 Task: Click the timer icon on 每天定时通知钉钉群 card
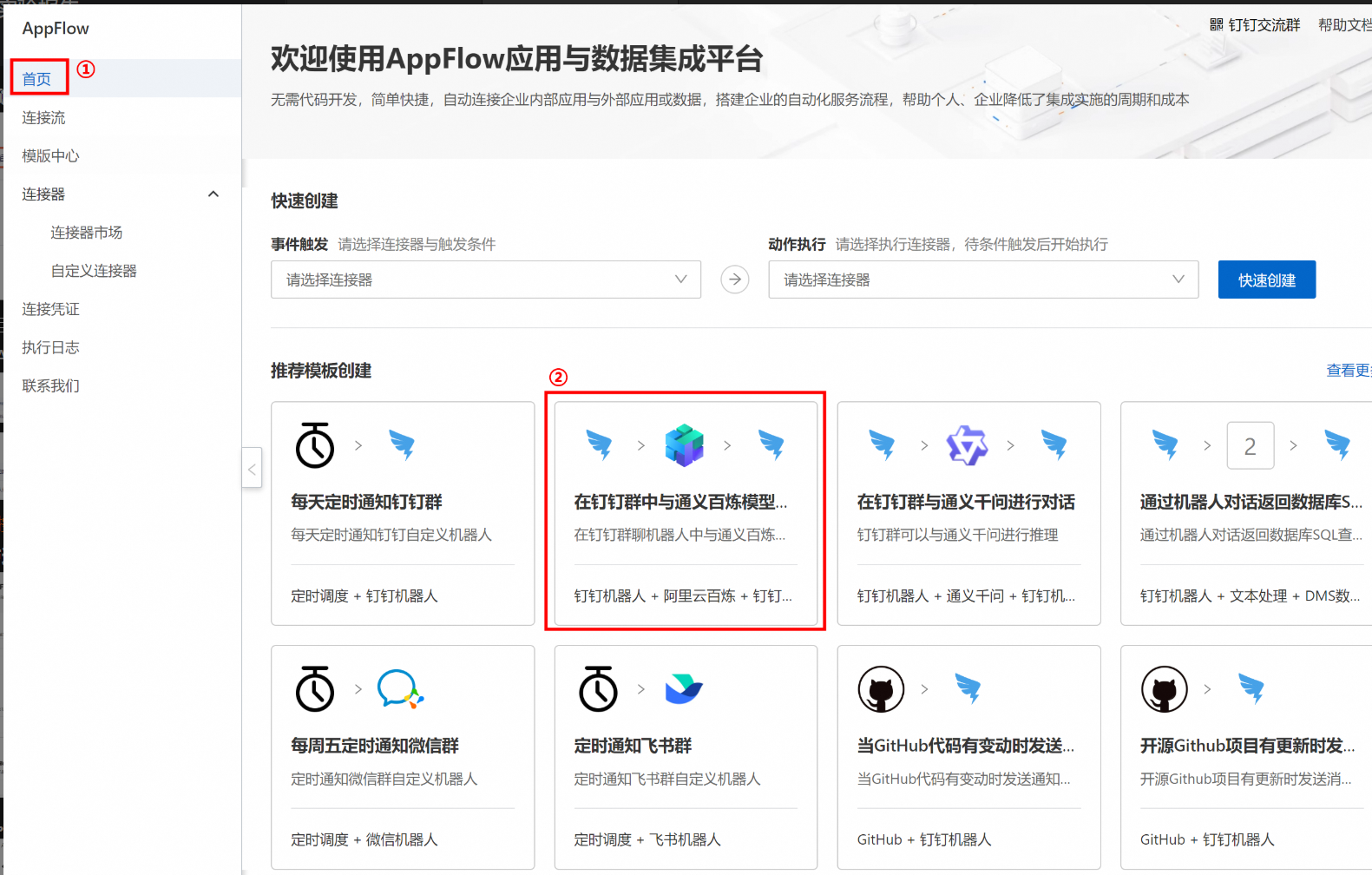pyautogui.click(x=315, y=445)
